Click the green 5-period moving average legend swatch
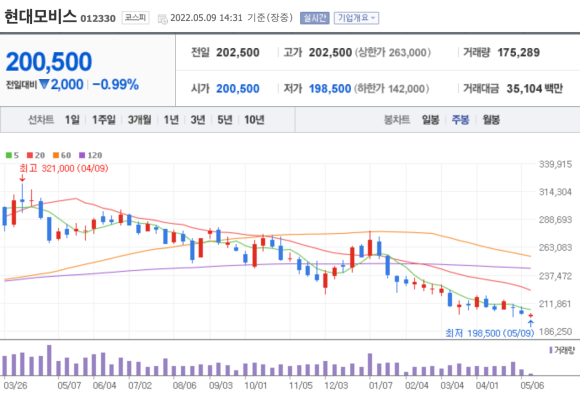The width and height of the screenshot is (580, 398). (9, 155)
